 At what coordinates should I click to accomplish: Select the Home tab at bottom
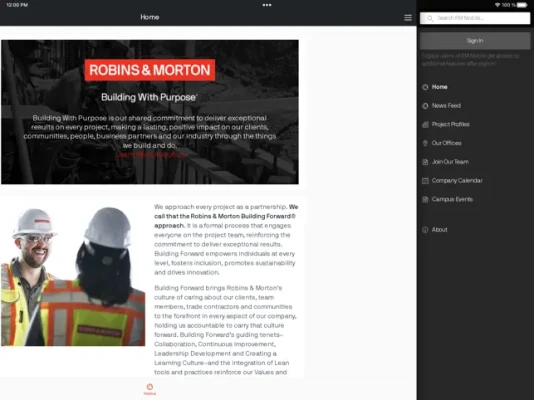[150, 389]
